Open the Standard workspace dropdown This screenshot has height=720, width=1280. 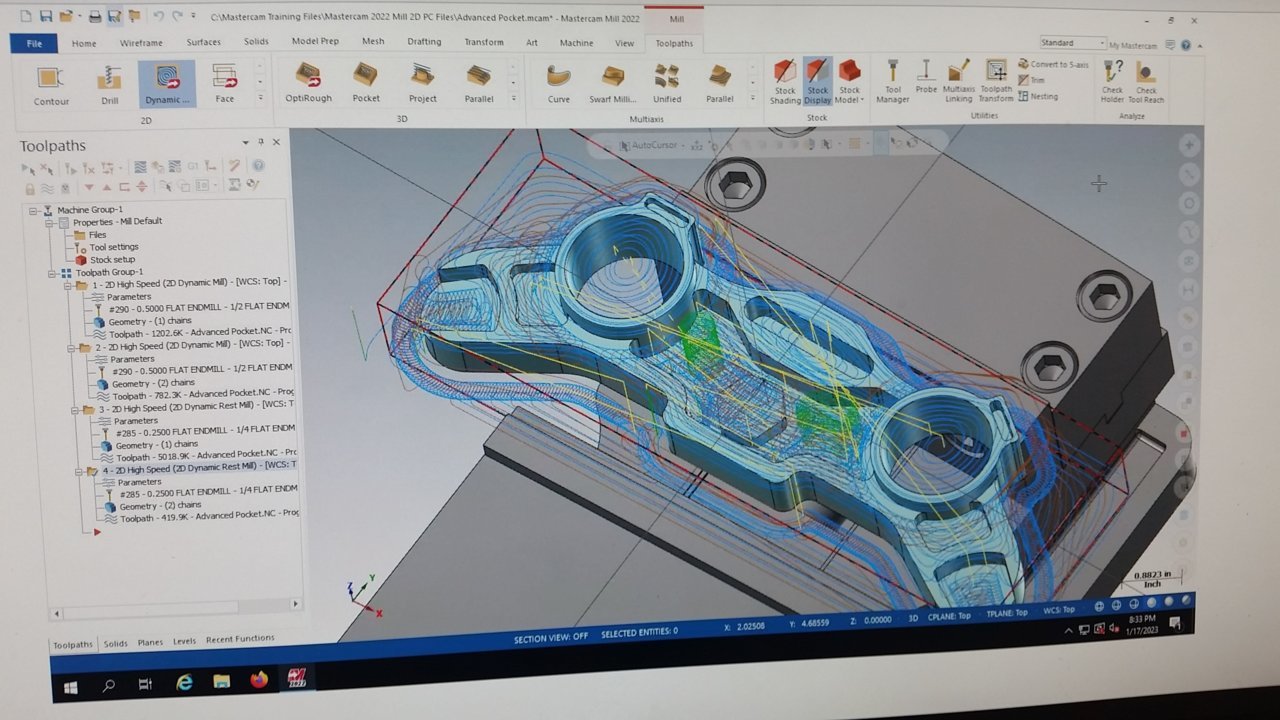(x=1072, y=43)
